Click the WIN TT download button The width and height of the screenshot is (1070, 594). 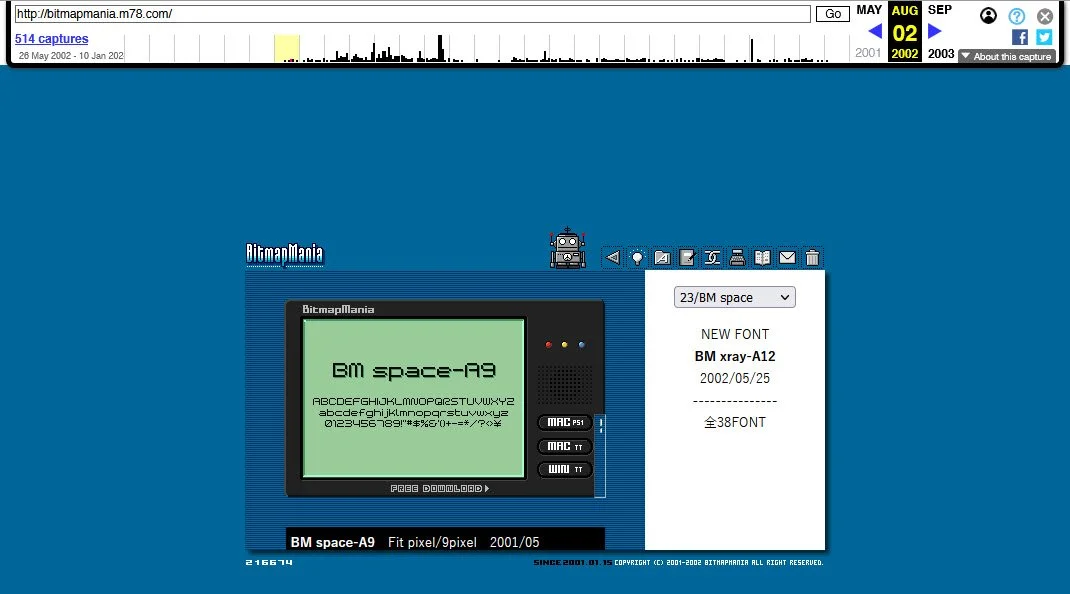pos(565,470)
